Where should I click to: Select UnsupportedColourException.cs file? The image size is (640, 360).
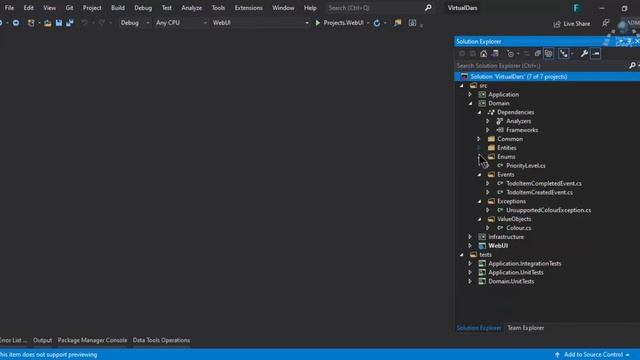pyautogui.click(x=548, y=210)
